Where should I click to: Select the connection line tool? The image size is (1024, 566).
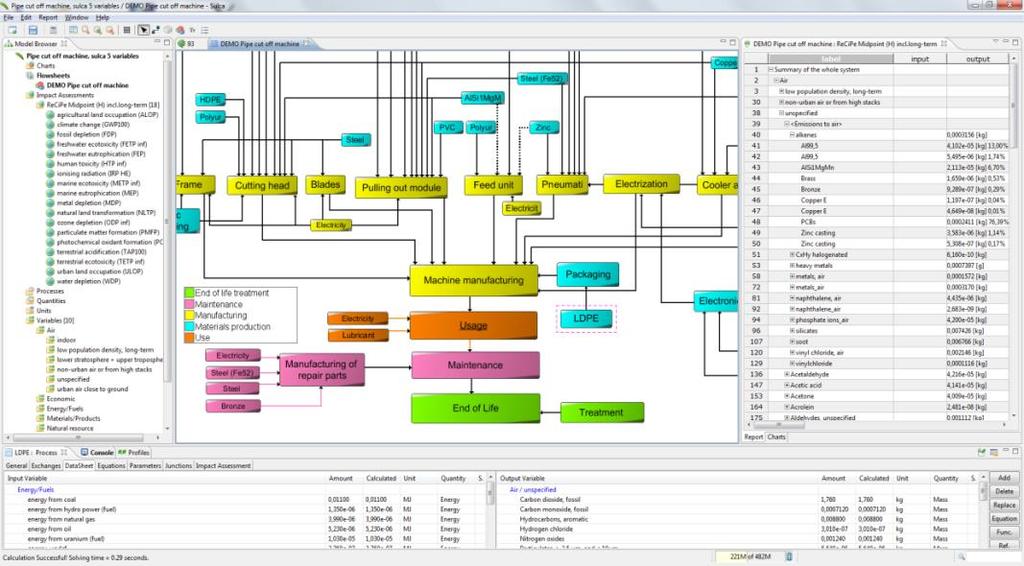[155, 30]
